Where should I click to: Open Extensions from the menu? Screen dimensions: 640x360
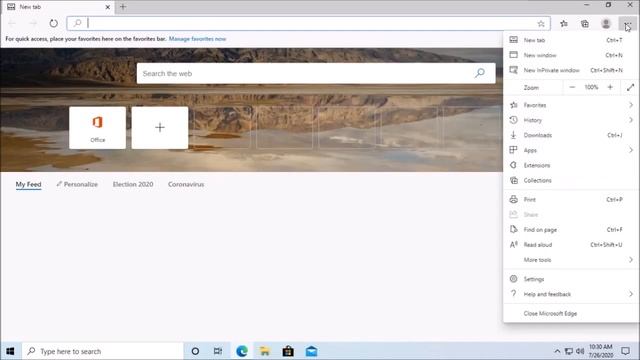coord(571,165)
